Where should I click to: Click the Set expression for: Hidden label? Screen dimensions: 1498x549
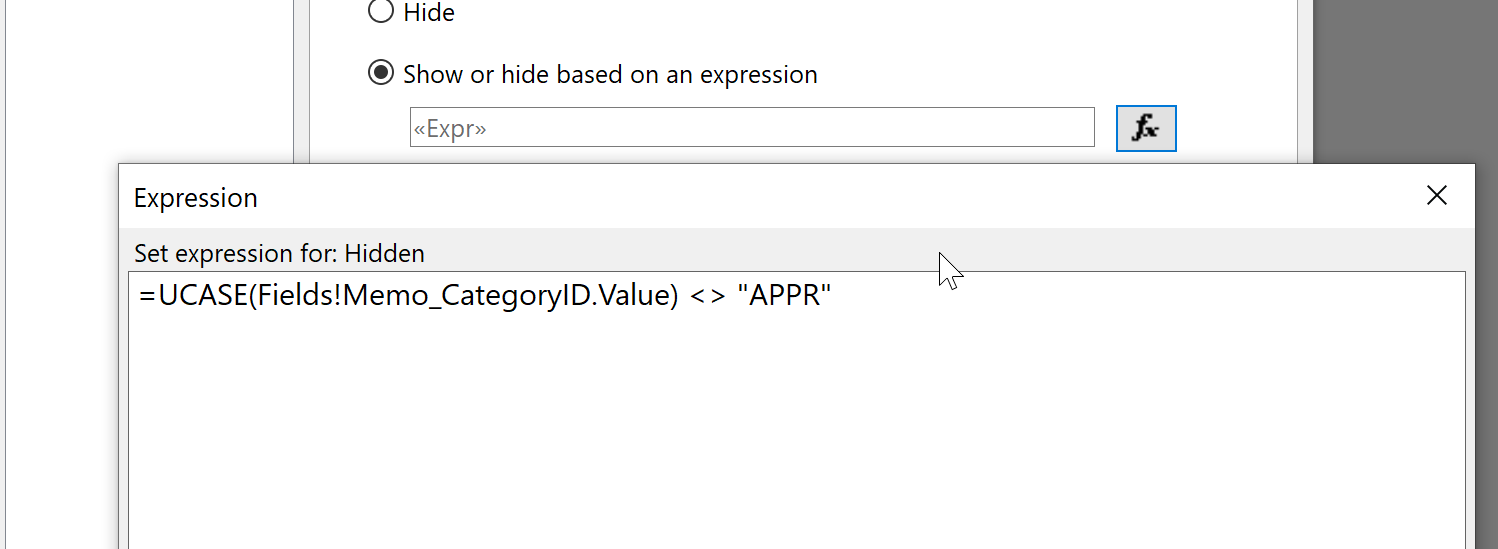point(279,253)
